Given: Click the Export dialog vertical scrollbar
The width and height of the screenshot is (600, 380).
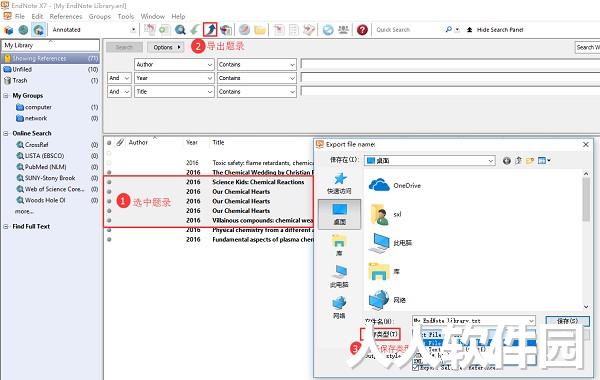Looking at the screenshot, I should [586, 199].
